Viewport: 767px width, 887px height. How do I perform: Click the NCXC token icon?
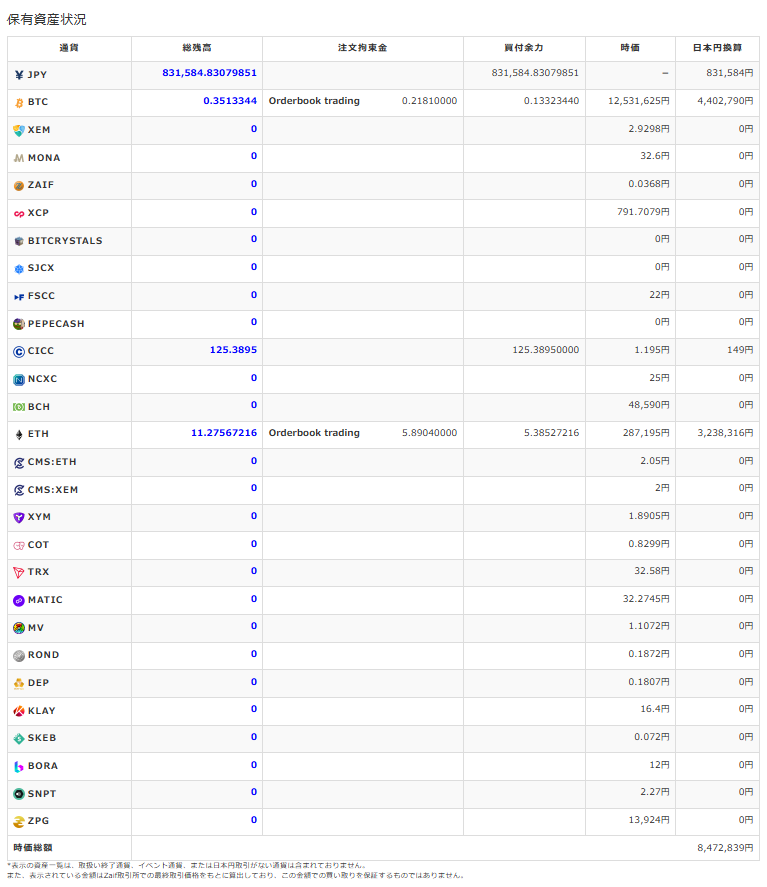coord(19,380)
